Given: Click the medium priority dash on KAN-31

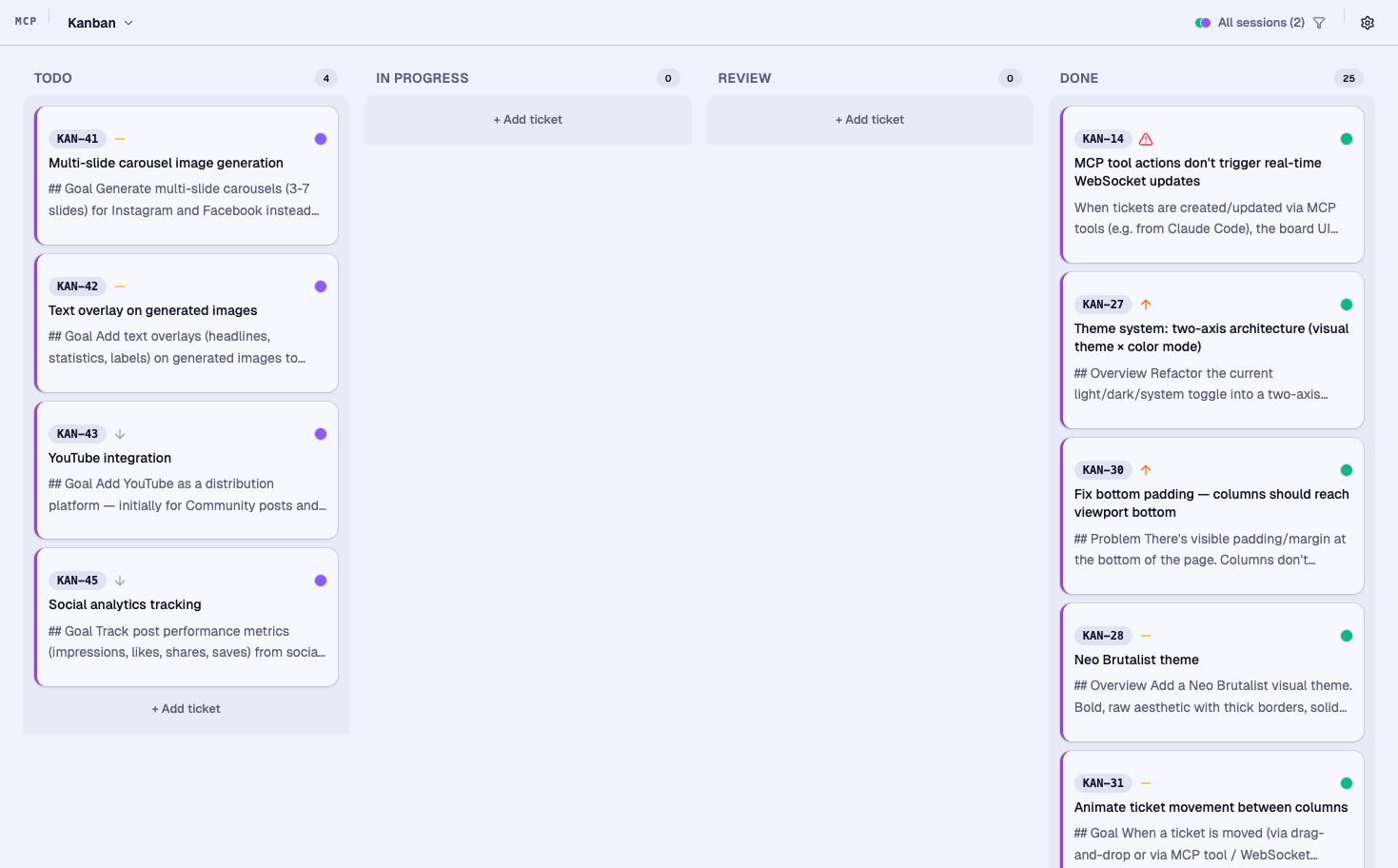Looking at the screenshot, I should tap(1146, 783).
